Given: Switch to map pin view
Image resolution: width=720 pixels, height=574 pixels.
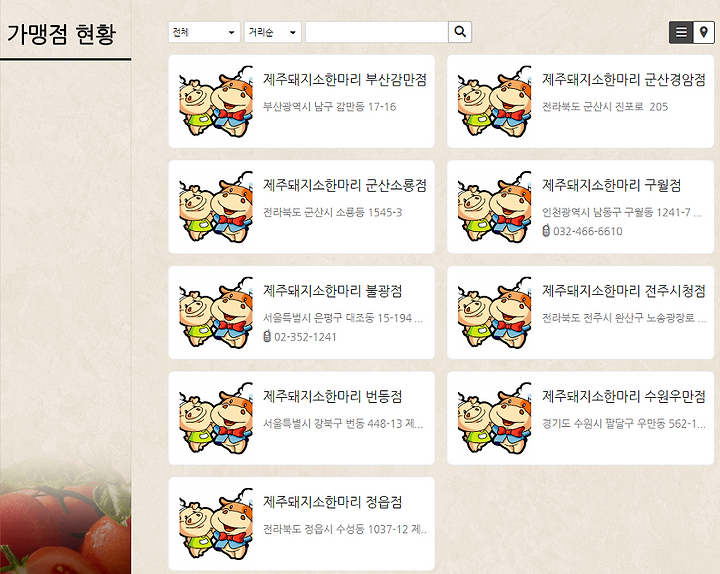Looking at the screenshot, I should coord(703,32).
